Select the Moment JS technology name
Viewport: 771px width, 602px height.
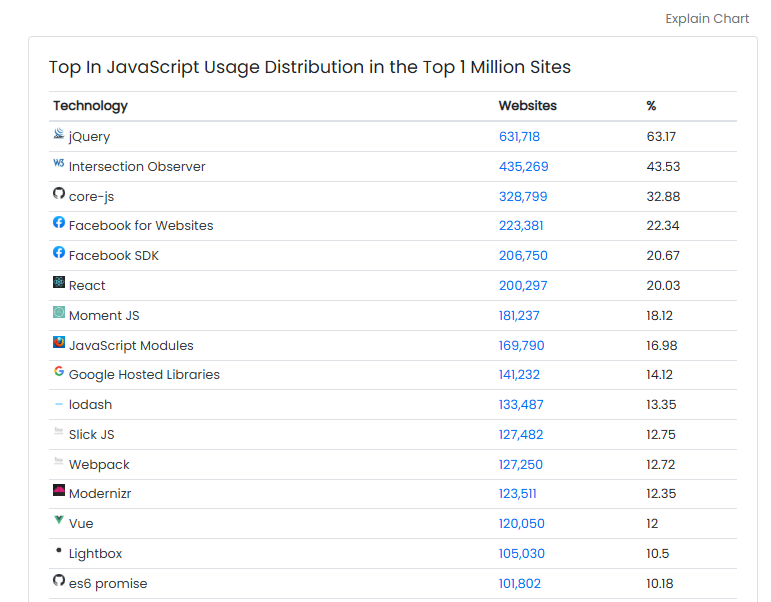[x=104, y=315]
